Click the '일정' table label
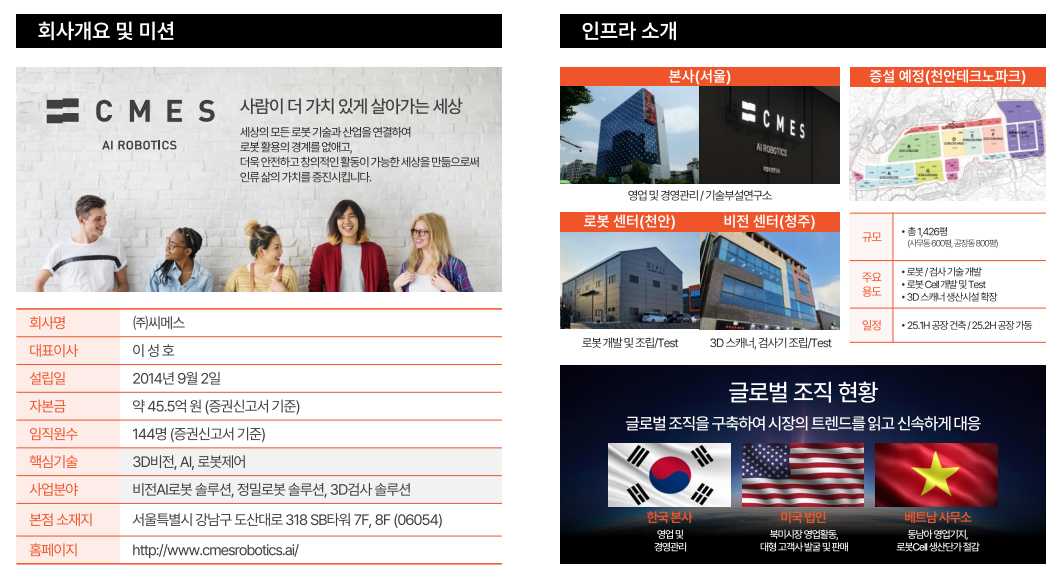Viewport: 1054px width, 573px height. point(872,325)
